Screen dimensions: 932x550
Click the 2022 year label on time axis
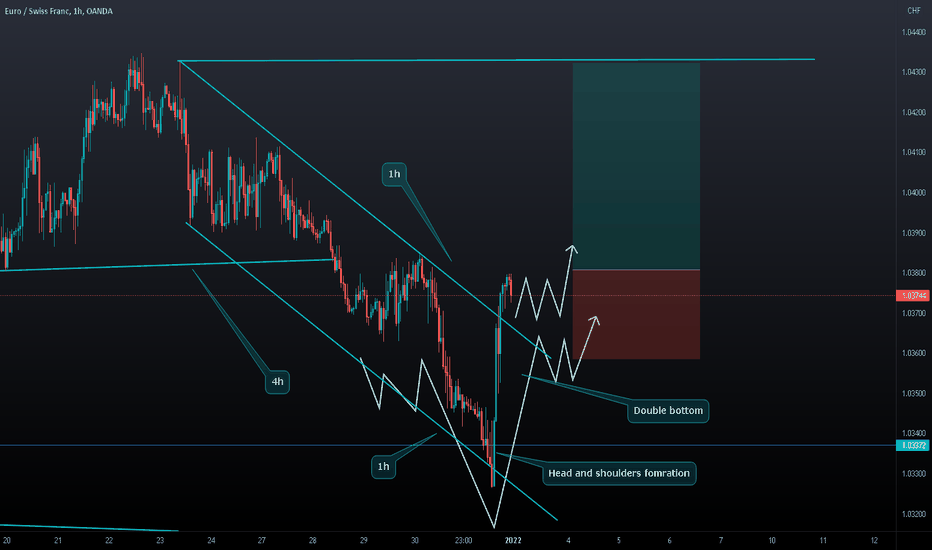coord(513,540)
